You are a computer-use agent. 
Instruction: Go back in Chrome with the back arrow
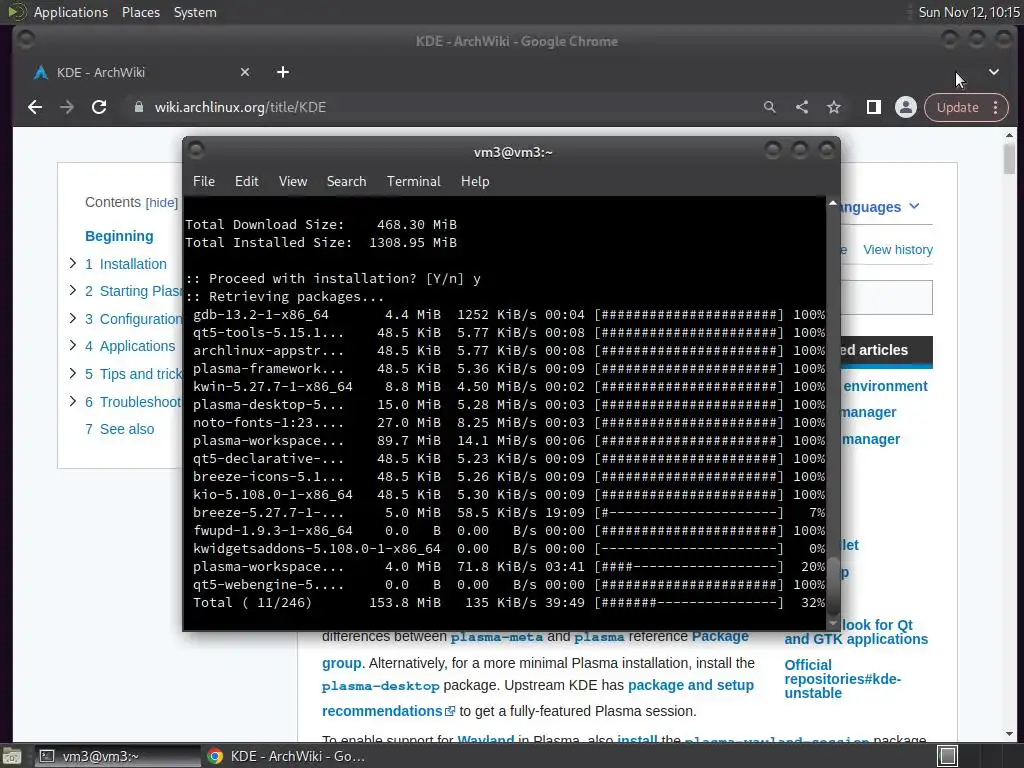click(x=35, y=107)
